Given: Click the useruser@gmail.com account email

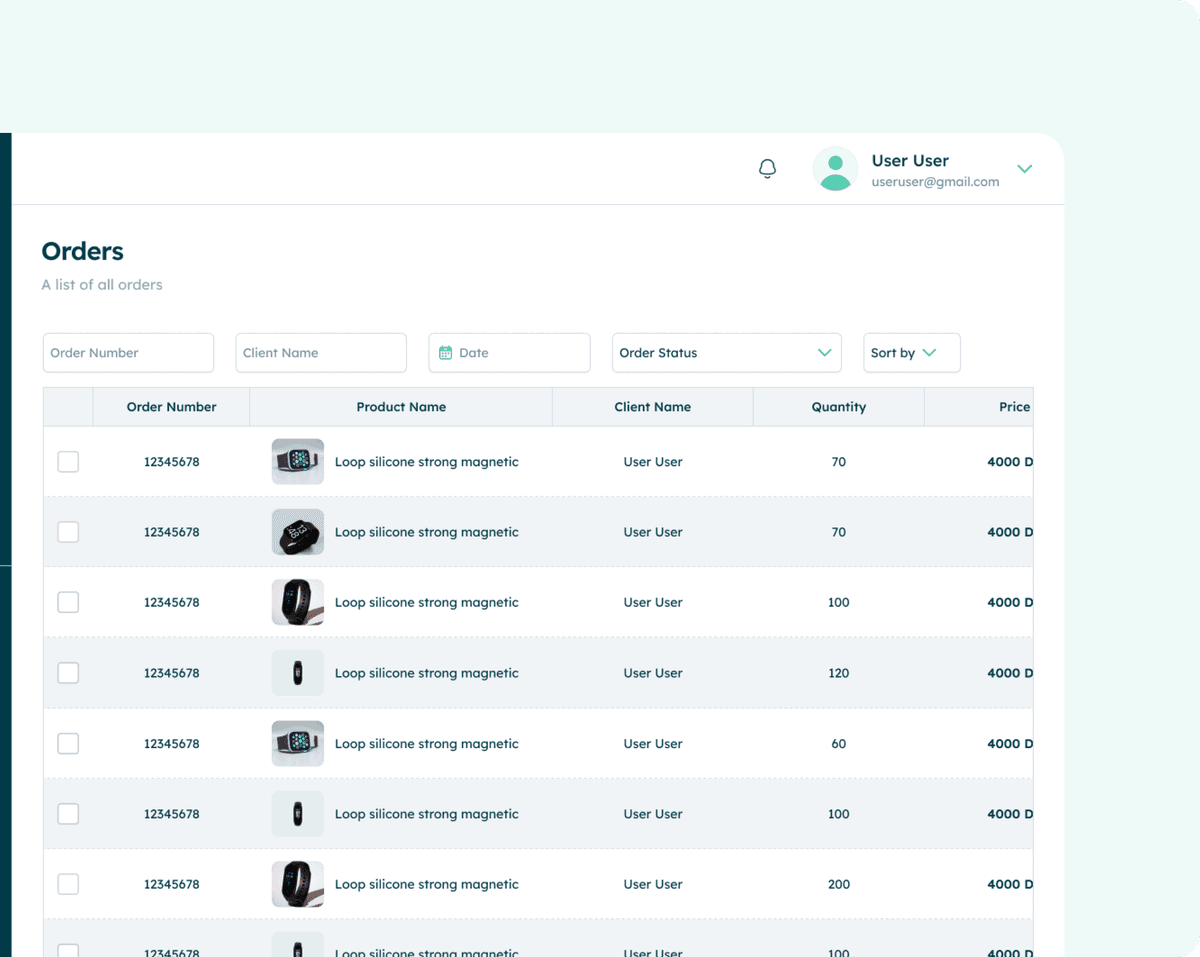Looking at the screenshot, I should pos(935,181).
